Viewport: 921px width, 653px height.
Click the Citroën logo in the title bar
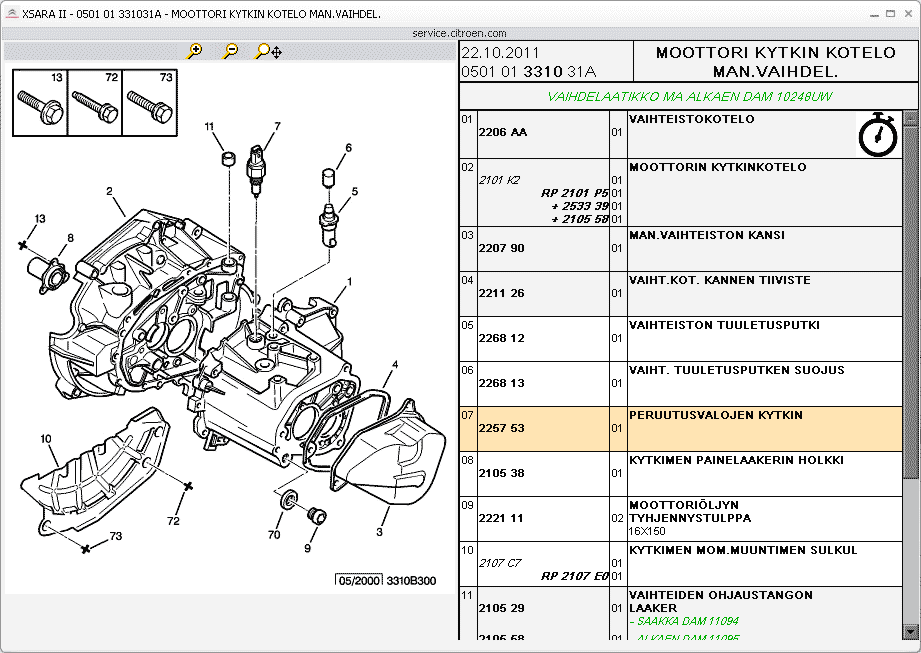(x=11, y=13)
